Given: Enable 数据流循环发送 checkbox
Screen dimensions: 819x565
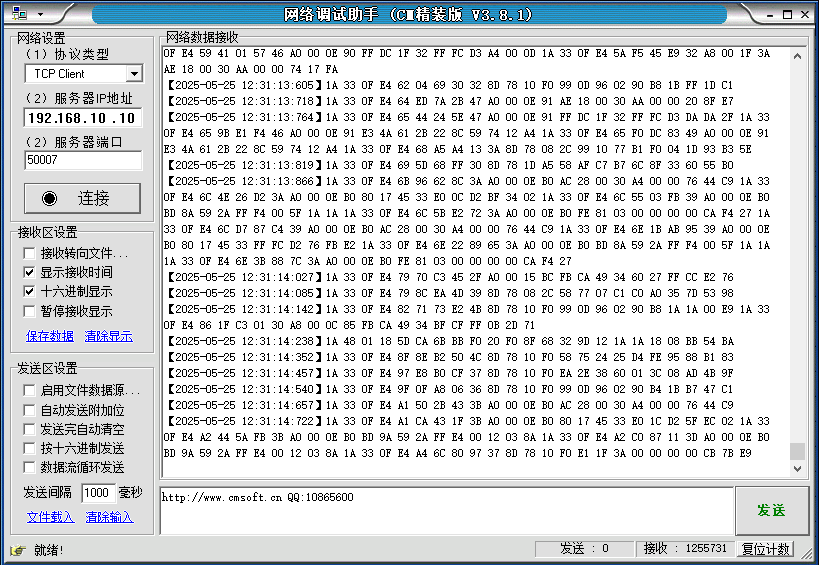Looking at the screenshot, I should pyautogui.click(x=29, y=467).
